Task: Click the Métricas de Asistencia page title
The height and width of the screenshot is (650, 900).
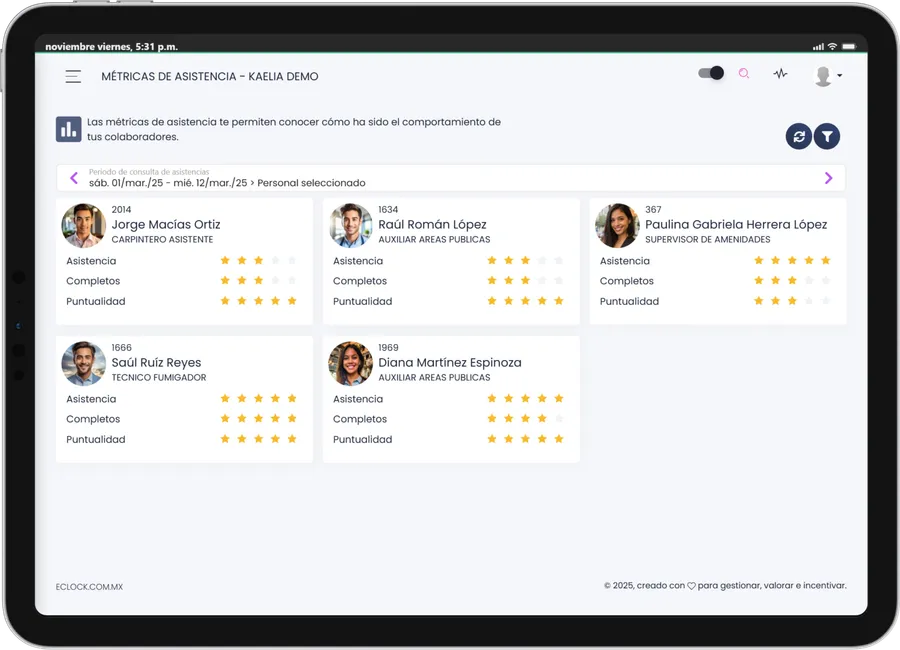Action: click(x=210, y=76)
